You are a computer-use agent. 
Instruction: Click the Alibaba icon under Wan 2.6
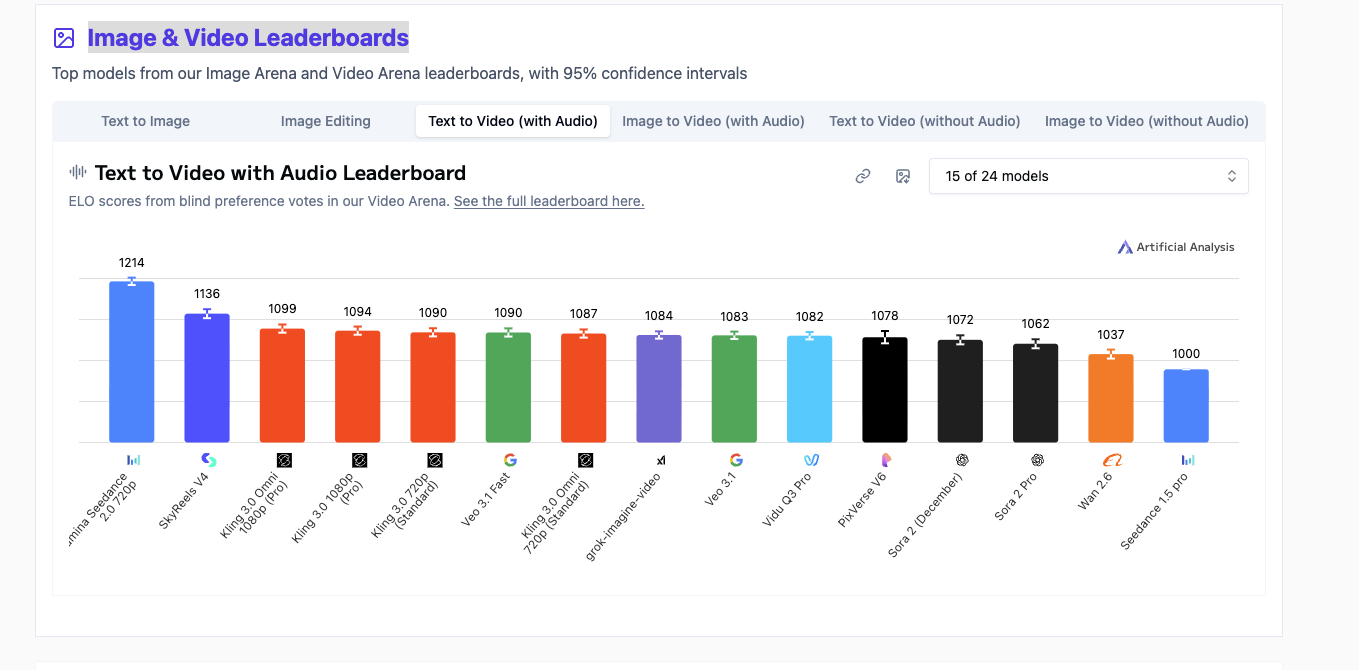point(1111,459)
